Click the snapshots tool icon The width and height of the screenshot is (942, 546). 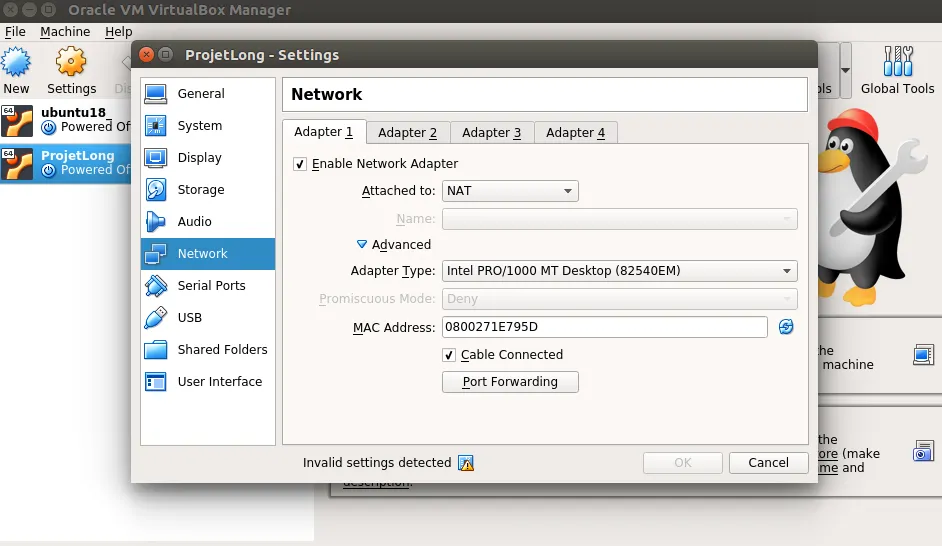(x=923, y=451)
